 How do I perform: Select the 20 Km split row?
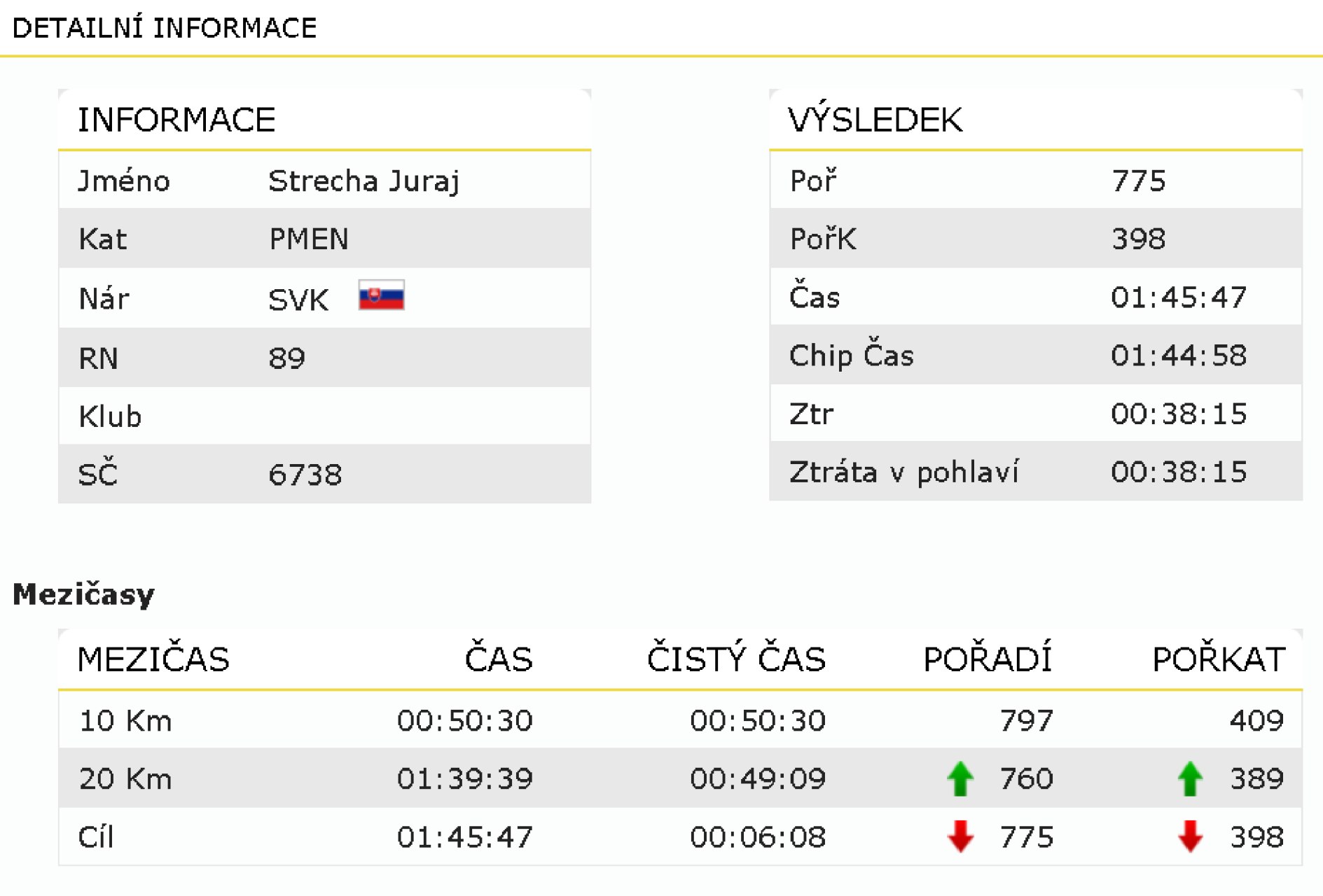[x=680, y=778]
